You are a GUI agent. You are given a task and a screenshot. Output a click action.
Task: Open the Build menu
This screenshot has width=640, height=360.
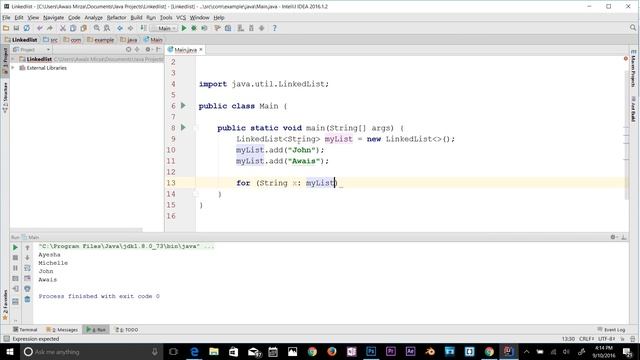136,18
